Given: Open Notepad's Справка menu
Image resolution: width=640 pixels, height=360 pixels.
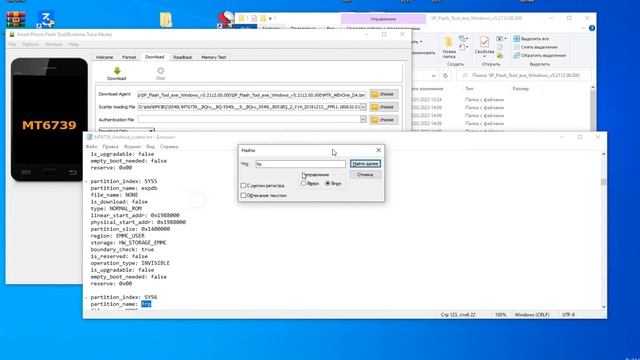Looking at the screenshot, I should [x=169, y=146].
